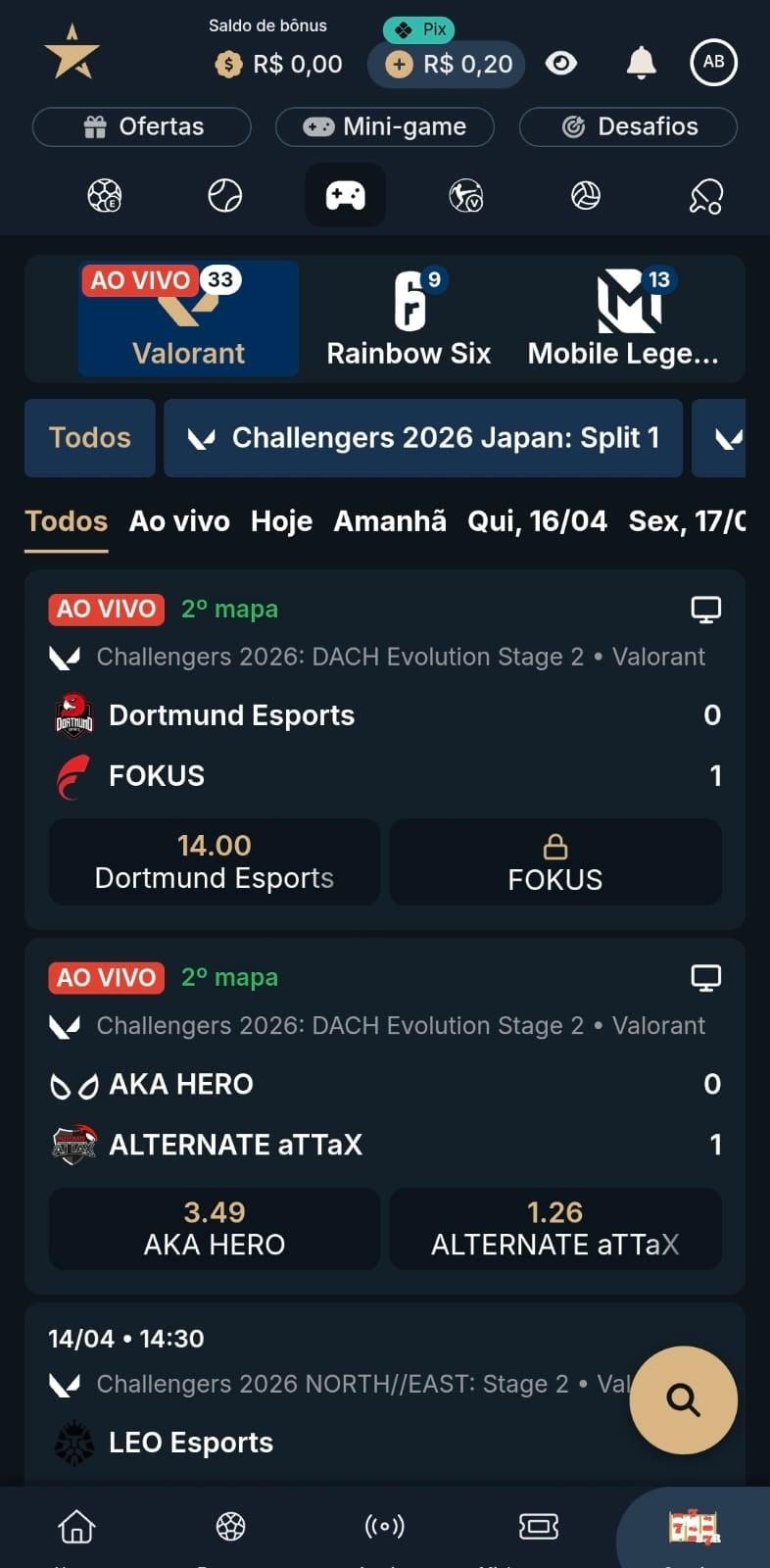This screenshot has height=1568, width=770.
Task: Bet on Dortmund Esports at 14.00
Action: pyautogui.click(x=215, y=861)
